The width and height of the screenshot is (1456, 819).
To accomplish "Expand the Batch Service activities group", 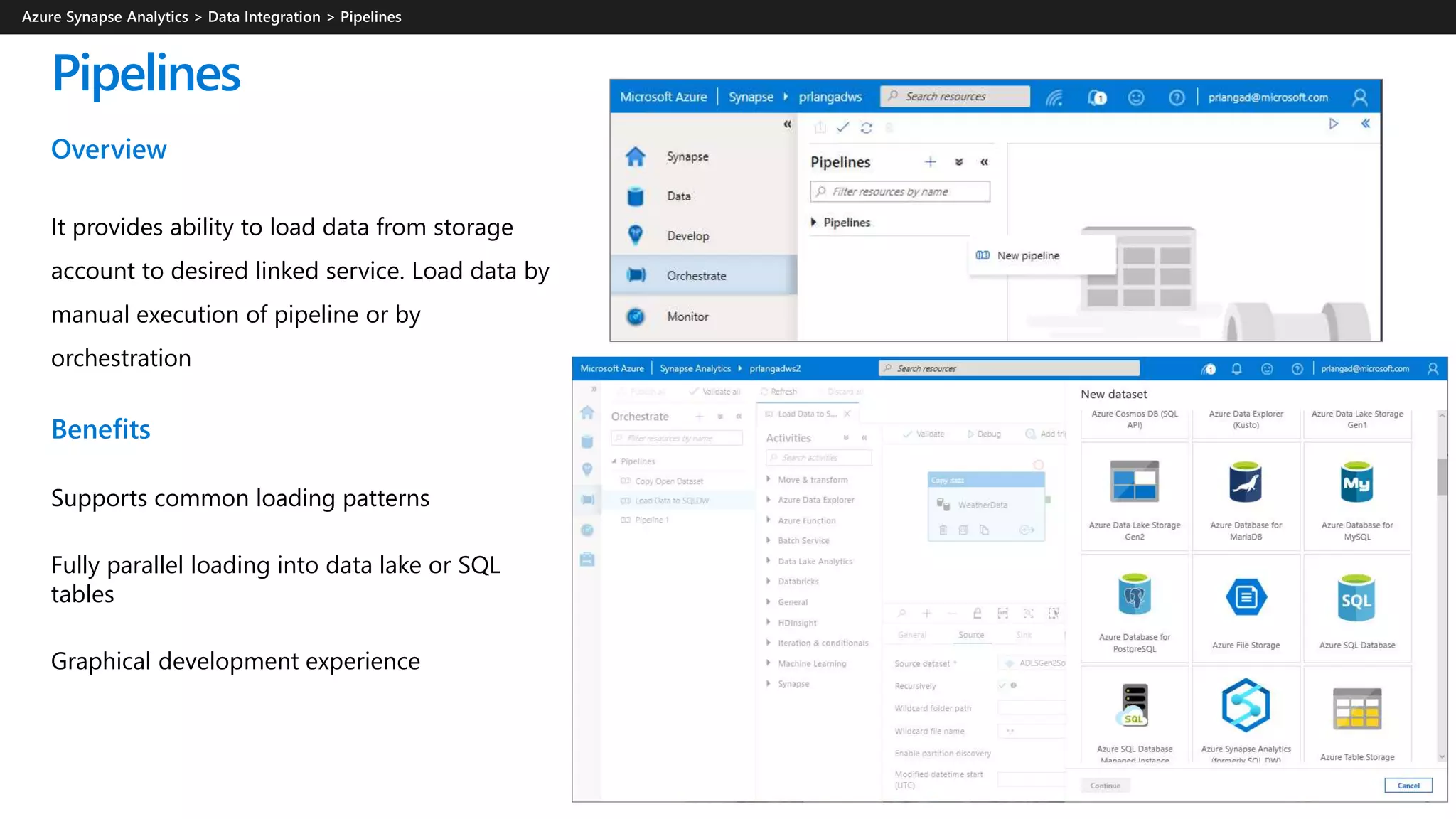I will tap(769, 540).
